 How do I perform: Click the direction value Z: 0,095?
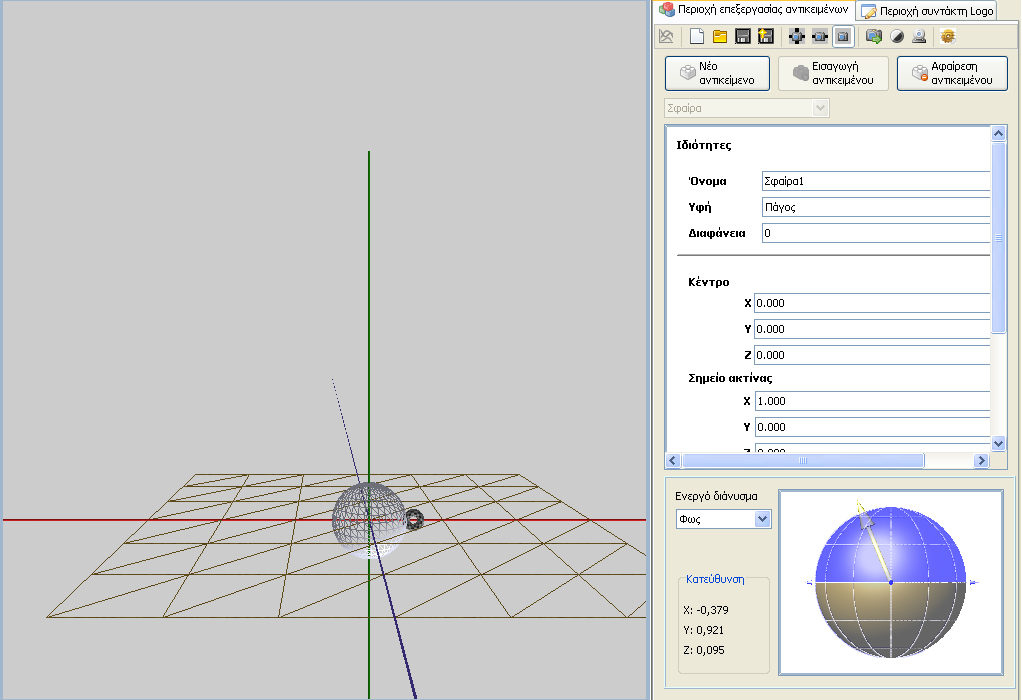(704, 650)
